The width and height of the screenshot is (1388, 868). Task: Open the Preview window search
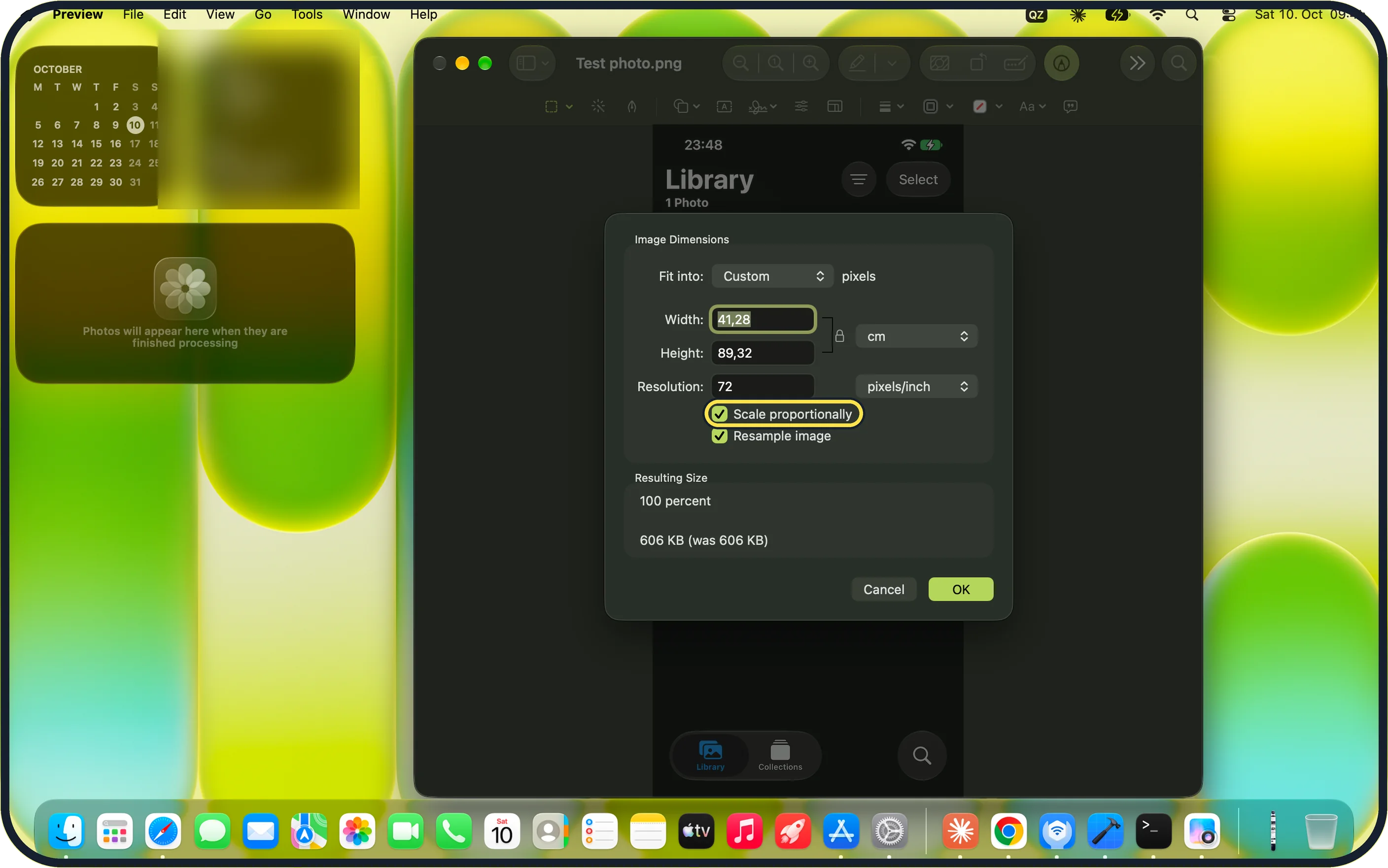pos(1179,63)
